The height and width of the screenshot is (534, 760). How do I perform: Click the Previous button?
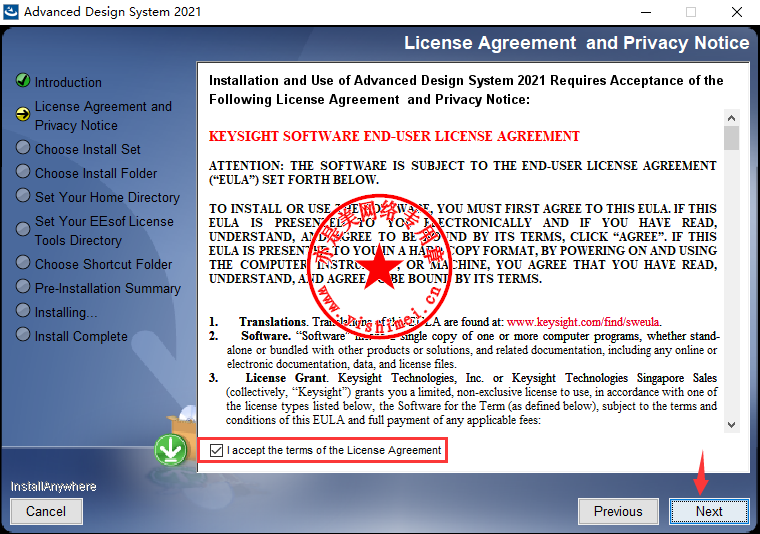click(618, 511)
